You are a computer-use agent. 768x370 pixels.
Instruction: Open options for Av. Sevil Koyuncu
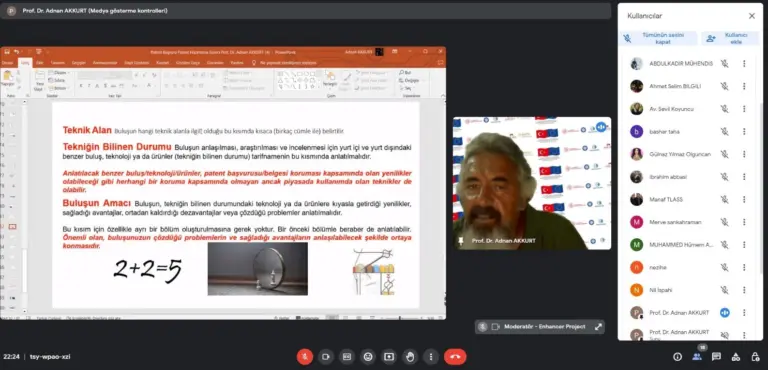tap(744, 109)
